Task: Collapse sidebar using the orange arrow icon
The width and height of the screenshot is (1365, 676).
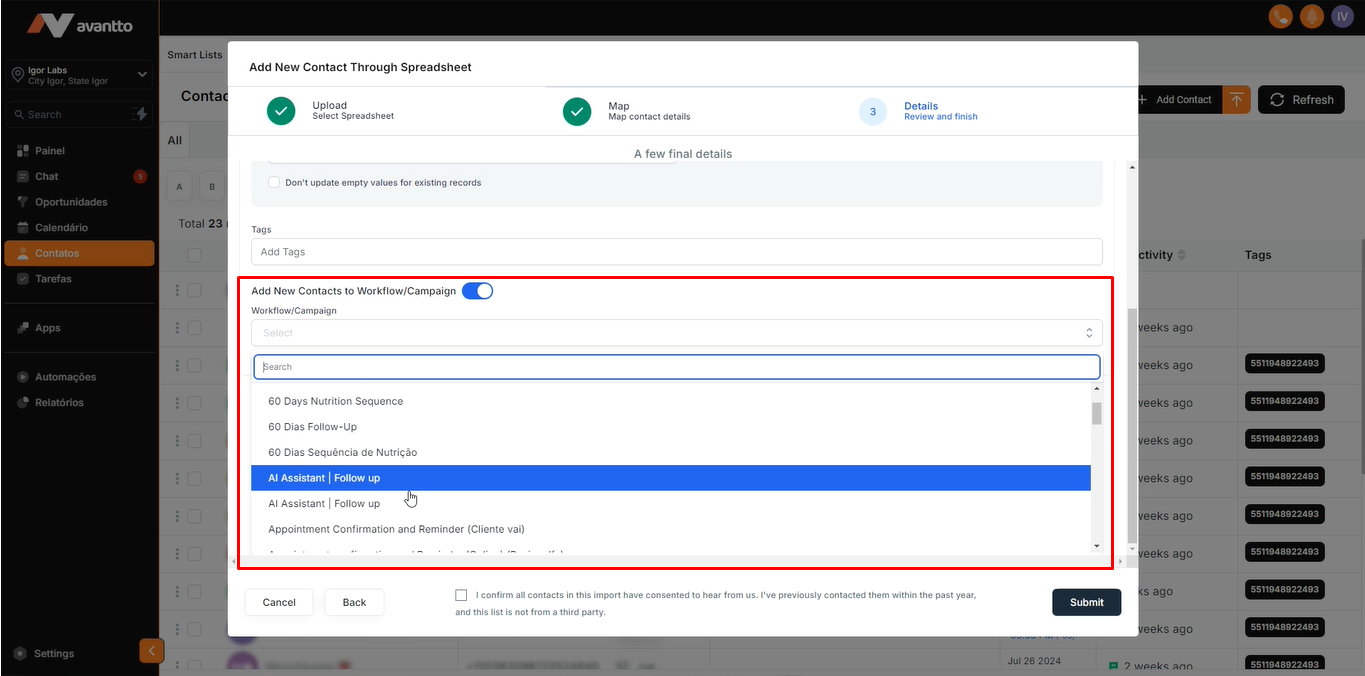Action: click(151, 651)
